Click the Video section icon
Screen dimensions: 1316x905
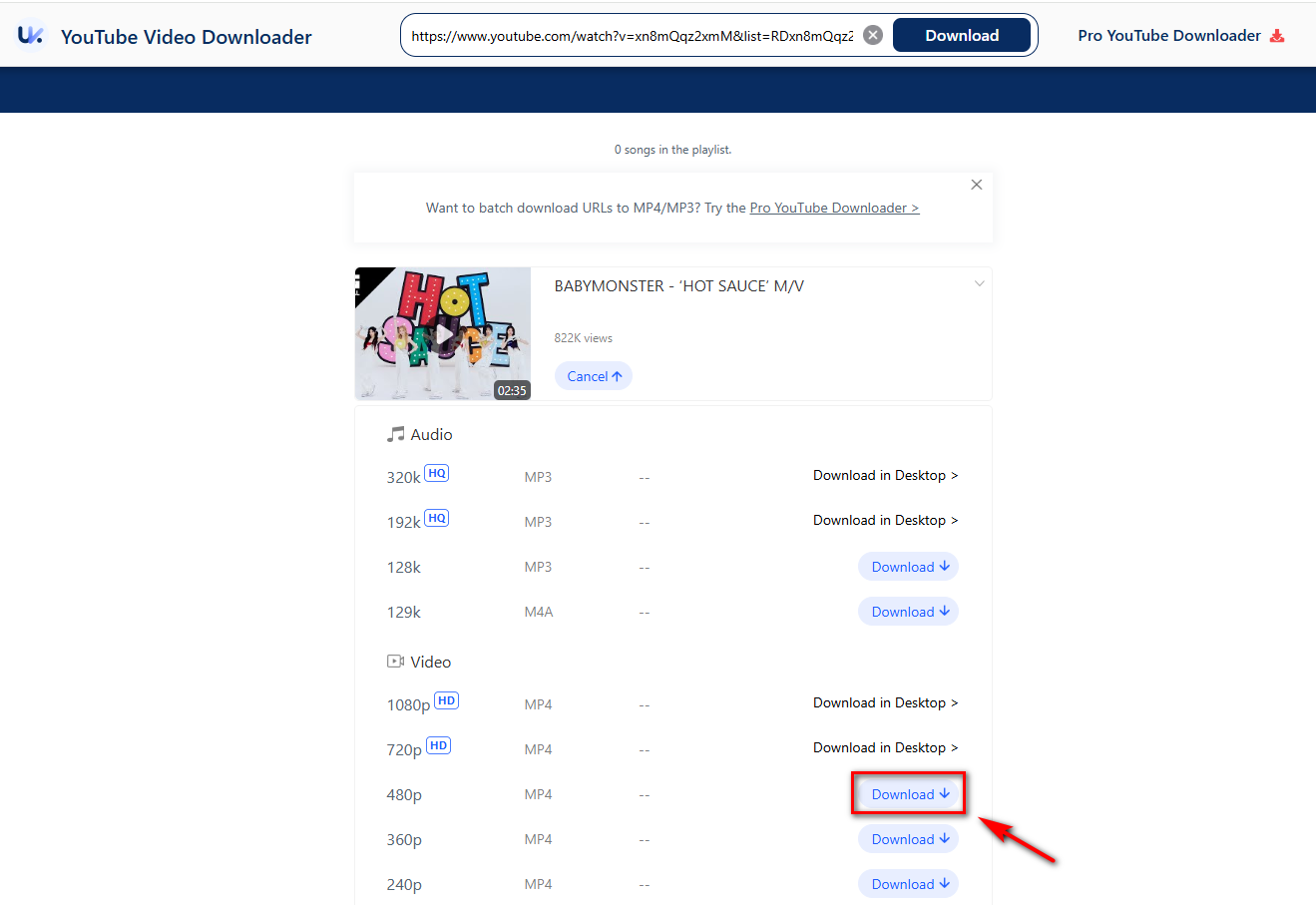click(x=396, y=662)
